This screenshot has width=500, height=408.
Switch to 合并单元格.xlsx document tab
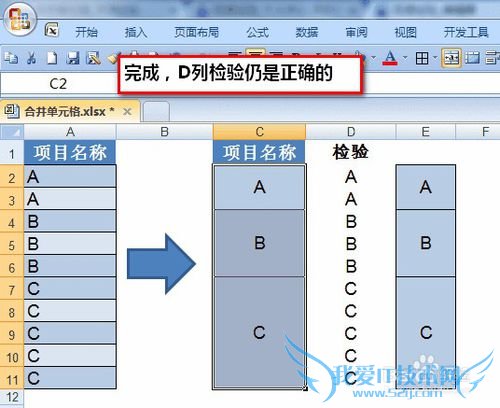[x=69, y=111]
